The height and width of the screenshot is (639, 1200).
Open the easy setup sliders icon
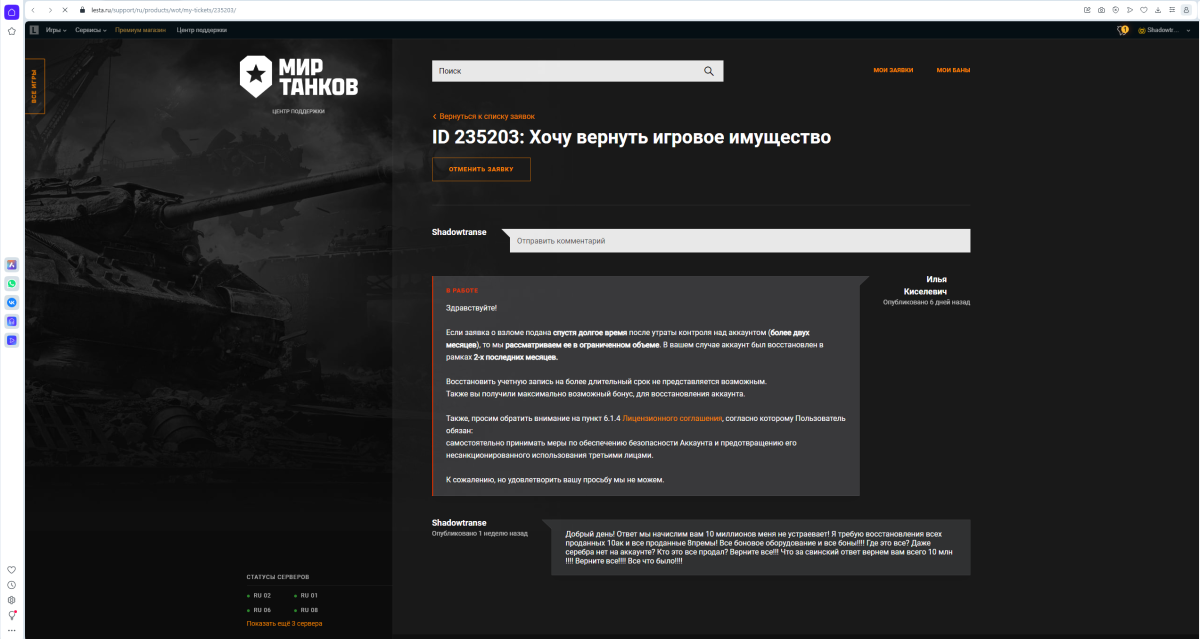point(1171,10)
